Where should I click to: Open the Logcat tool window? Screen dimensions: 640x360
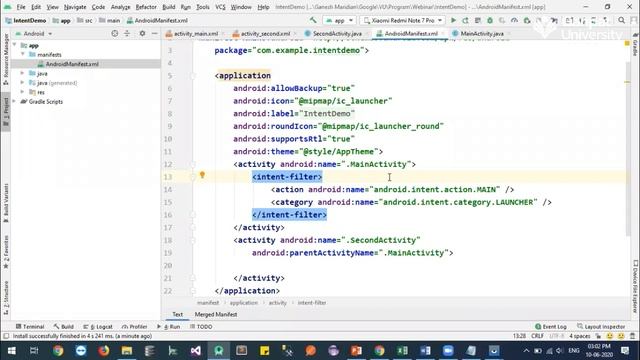click(98, 327)
